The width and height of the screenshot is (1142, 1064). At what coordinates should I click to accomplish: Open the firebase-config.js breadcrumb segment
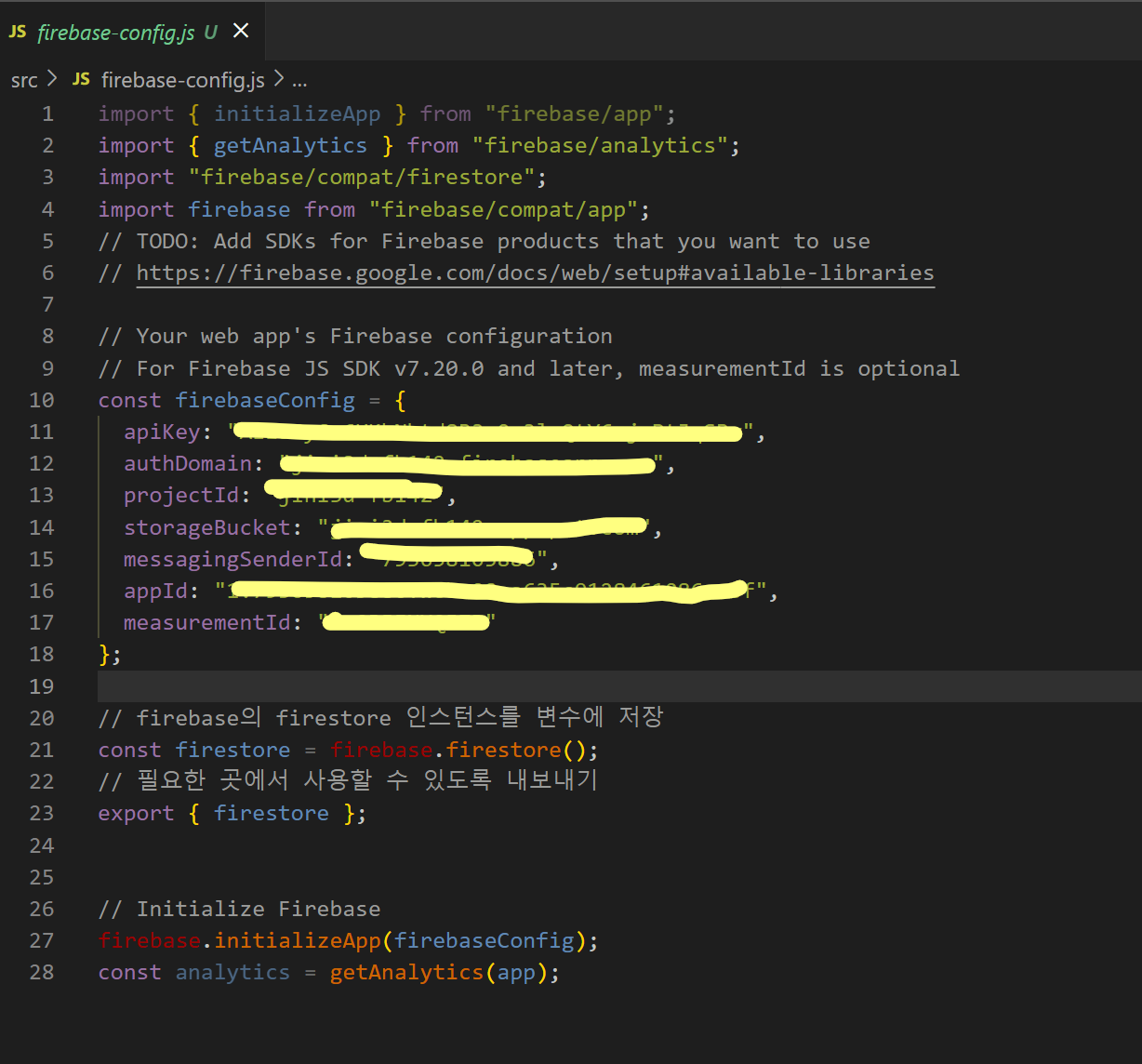183,80
